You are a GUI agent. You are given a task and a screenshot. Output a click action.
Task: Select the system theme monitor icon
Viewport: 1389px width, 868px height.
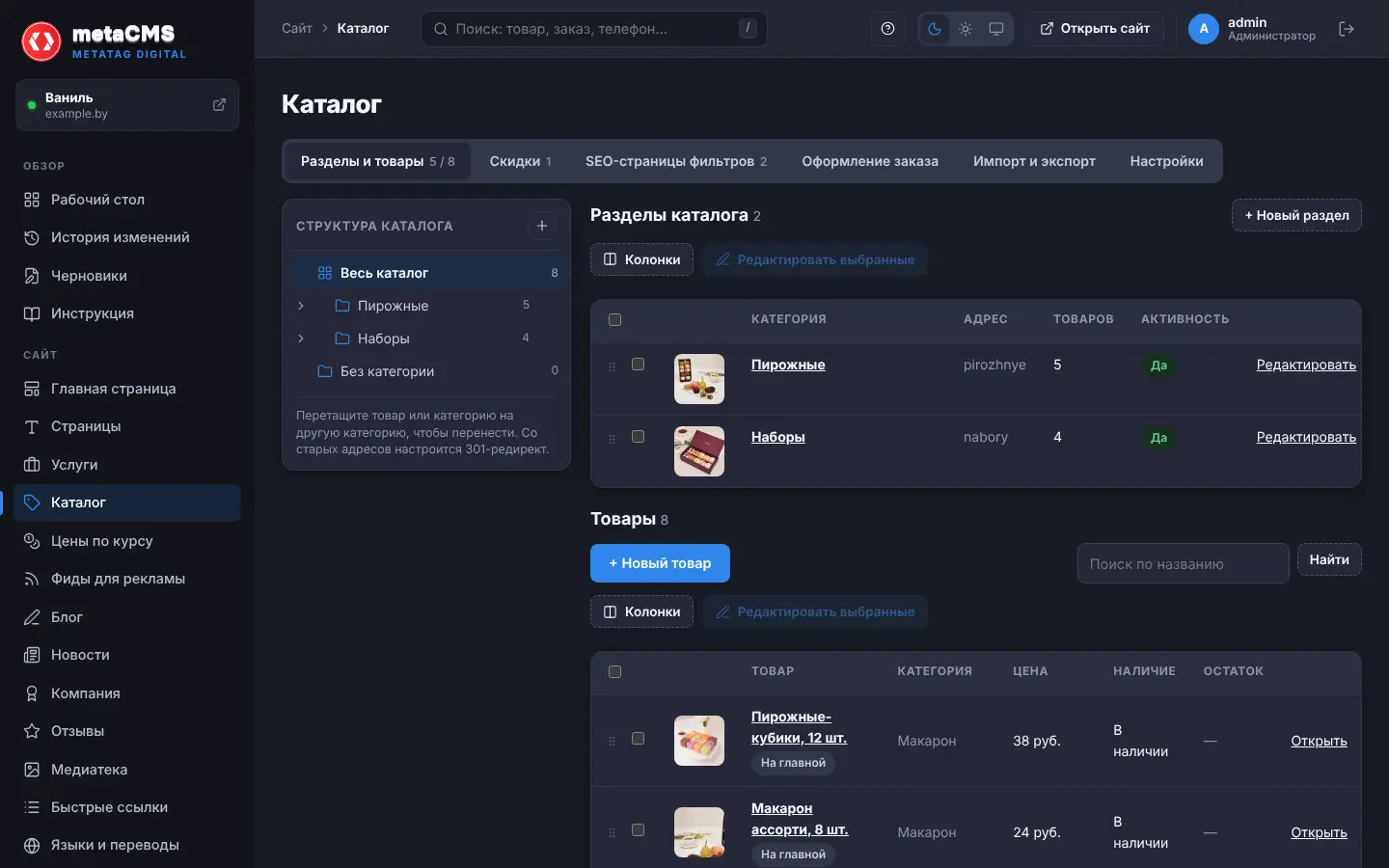(996, 29)
